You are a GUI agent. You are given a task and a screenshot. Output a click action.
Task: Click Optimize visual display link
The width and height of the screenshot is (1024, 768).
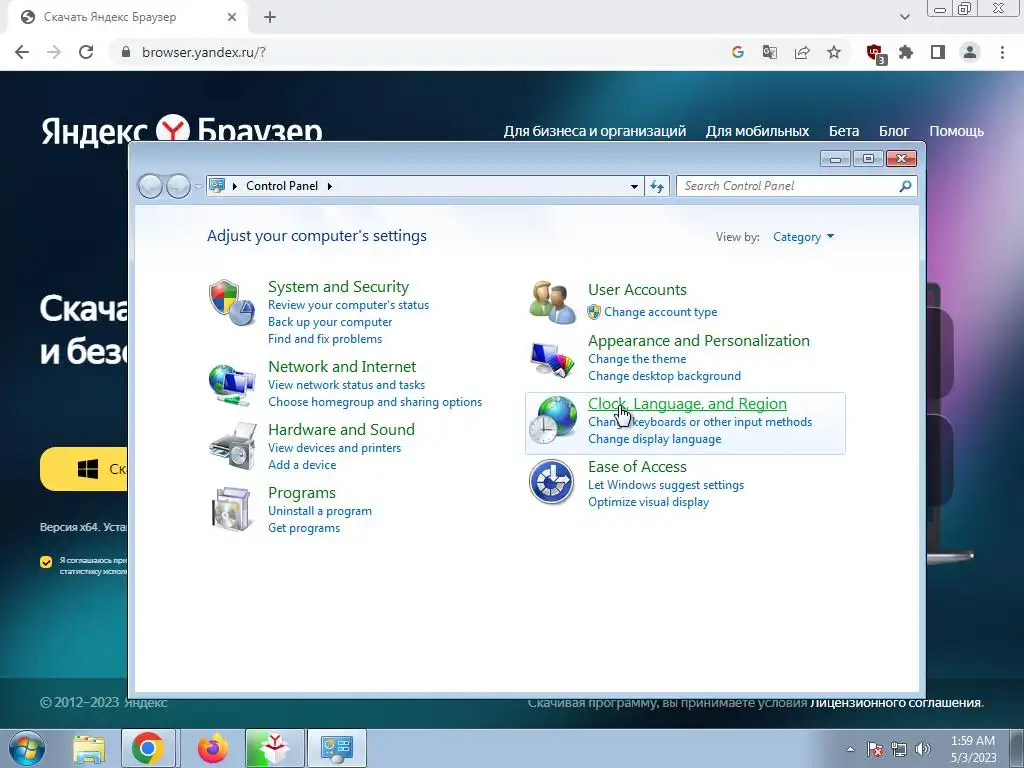pyautogui.click(x=648, y=502)
